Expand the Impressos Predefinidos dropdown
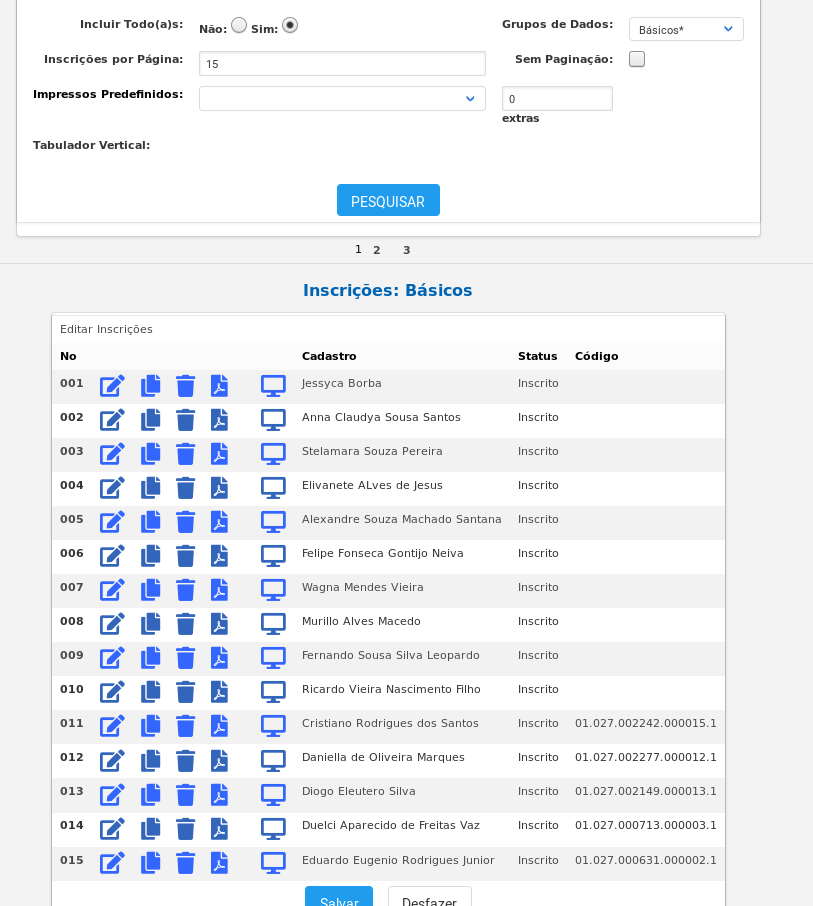Viewport: 813px width, 906px height. (x=342, y=99)
